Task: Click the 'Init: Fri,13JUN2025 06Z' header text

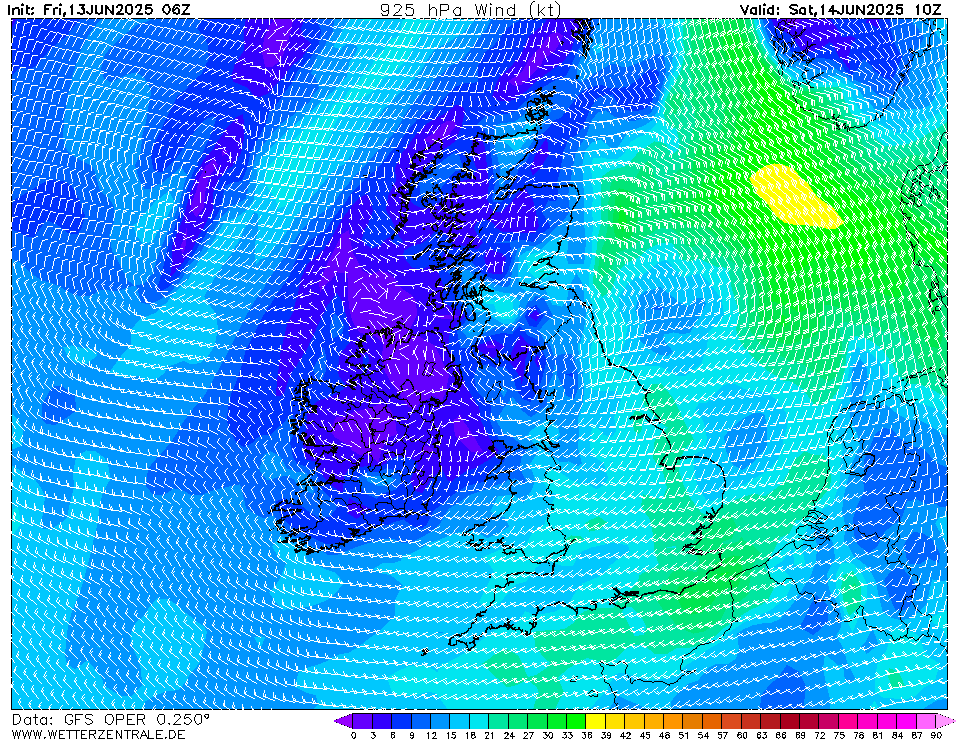Action: point(101,9)
